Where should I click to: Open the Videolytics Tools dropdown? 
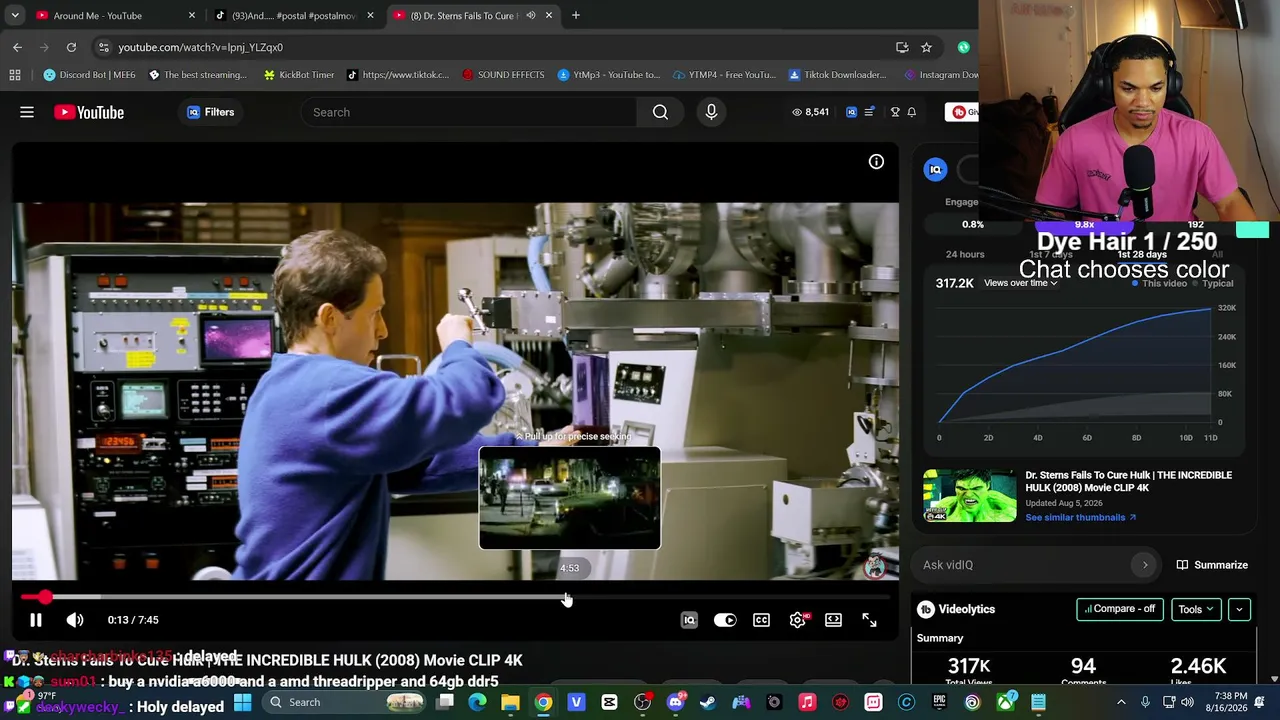pos(1196,609)
